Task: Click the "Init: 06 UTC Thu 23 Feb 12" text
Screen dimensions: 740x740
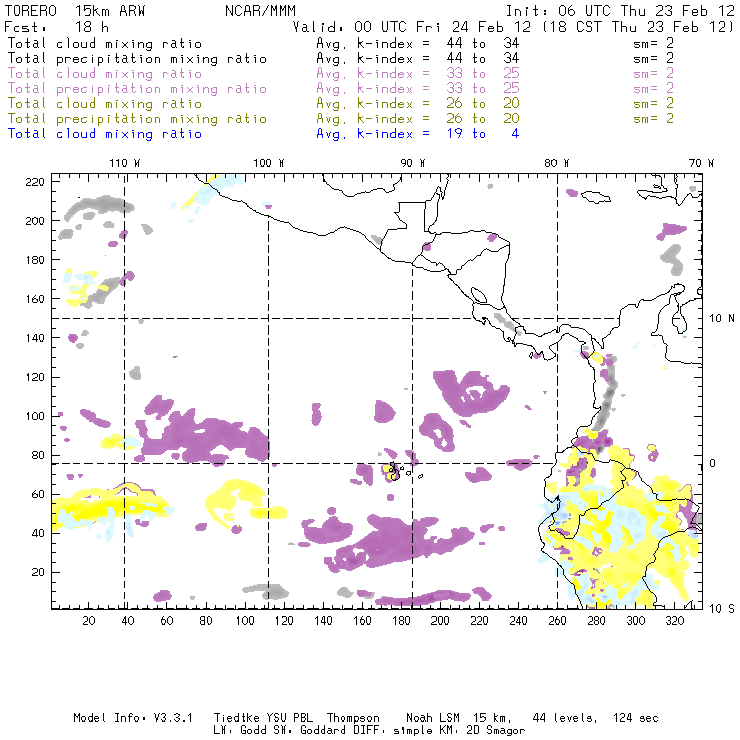Action: [x=620, y=11]
